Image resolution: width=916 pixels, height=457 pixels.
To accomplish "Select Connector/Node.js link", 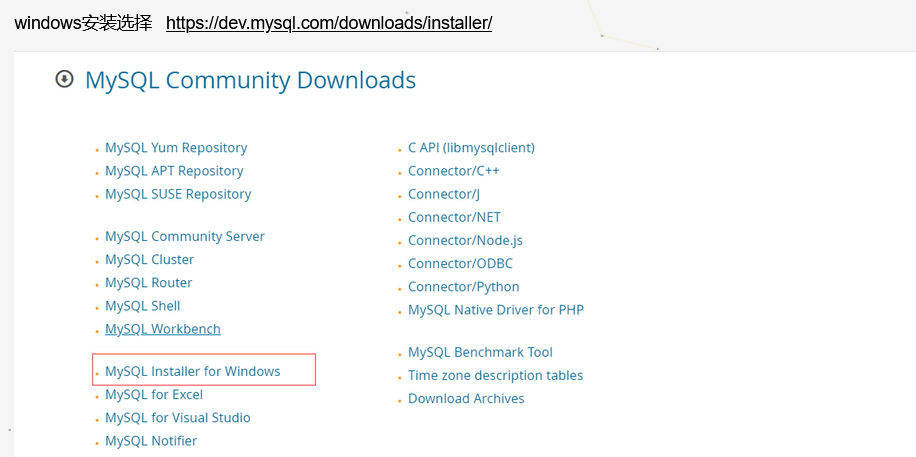I will (465, 240).
